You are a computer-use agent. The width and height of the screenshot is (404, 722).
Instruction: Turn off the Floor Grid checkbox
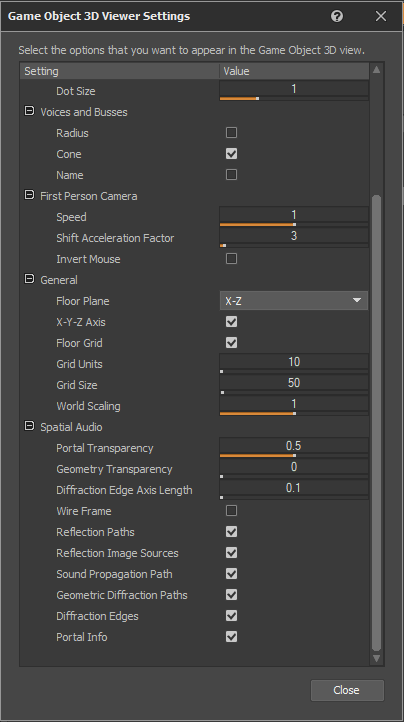(x=231, y=343)
